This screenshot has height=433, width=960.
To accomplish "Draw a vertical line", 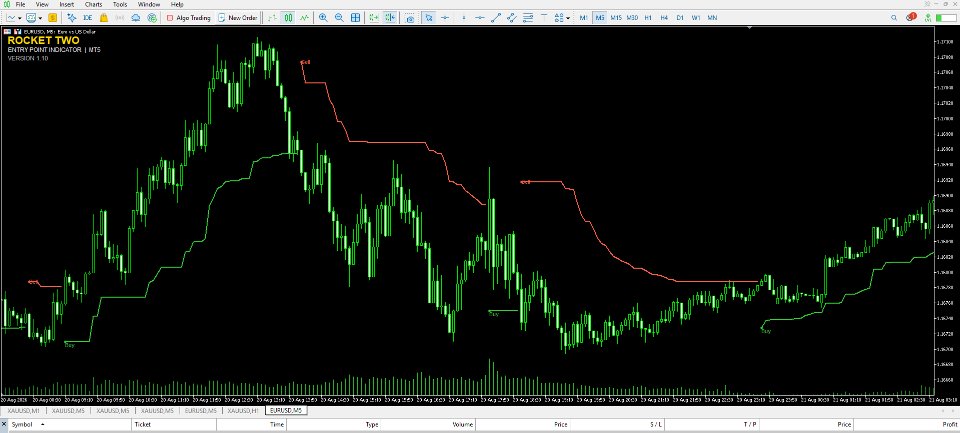I will pyautogui.click(x=463, y=18).
